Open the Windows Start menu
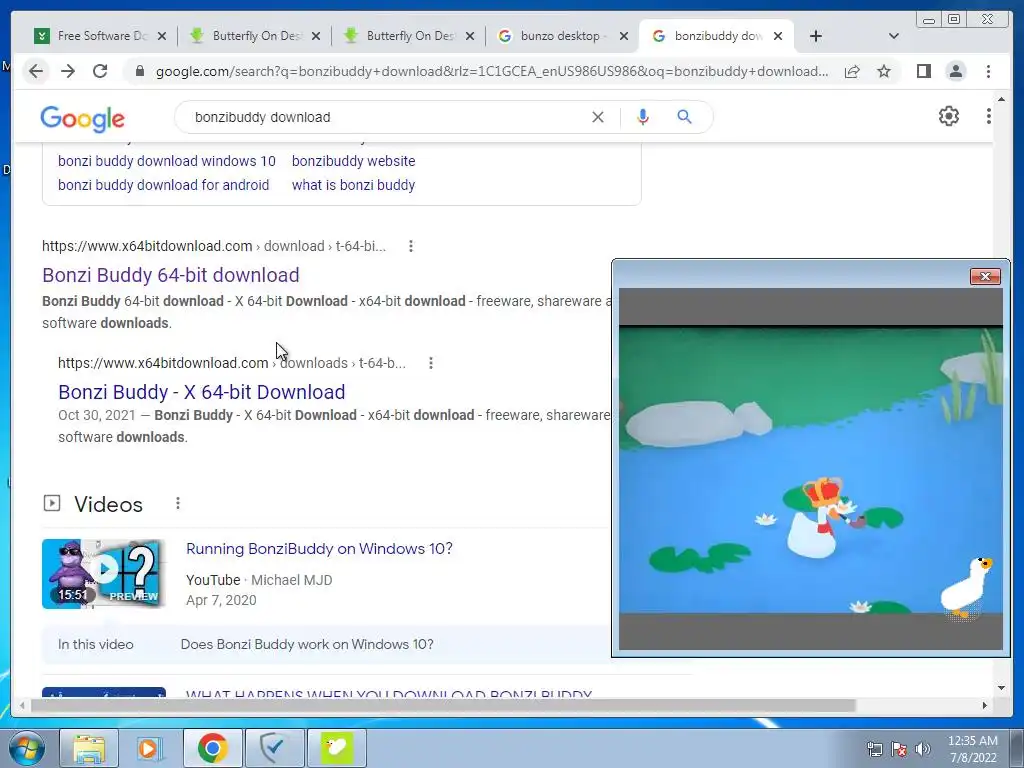This screenshot has width=1024, height=768. pyautogui.click(x=26, y=748)
